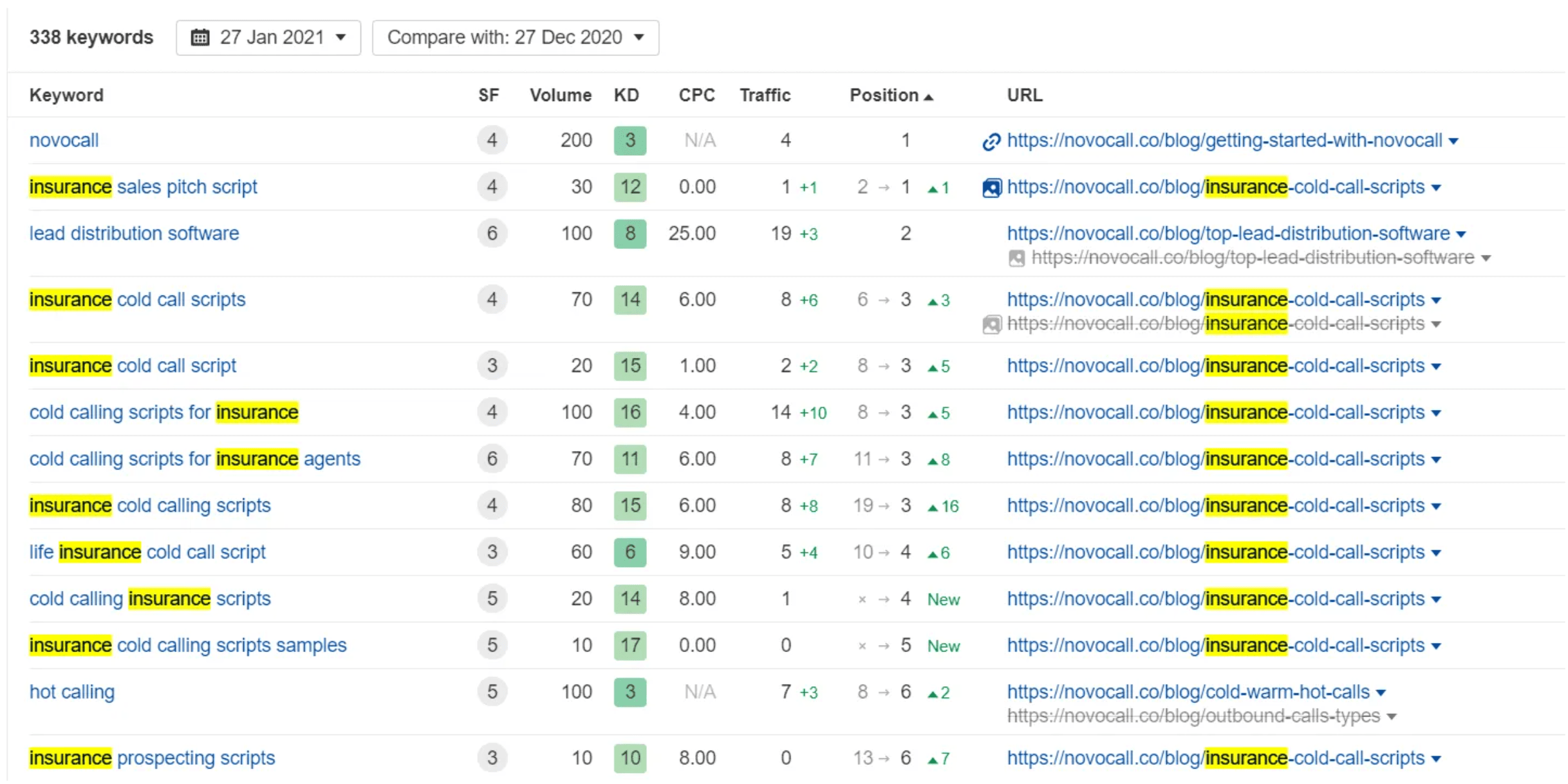Sort by the Position column header
This screenshot has height=784, width=1568.
click(x=891, y=95)
